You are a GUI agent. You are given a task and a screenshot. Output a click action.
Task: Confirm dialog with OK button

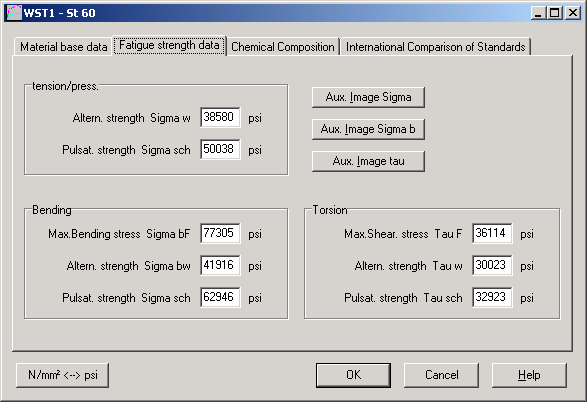pos(353,375)
